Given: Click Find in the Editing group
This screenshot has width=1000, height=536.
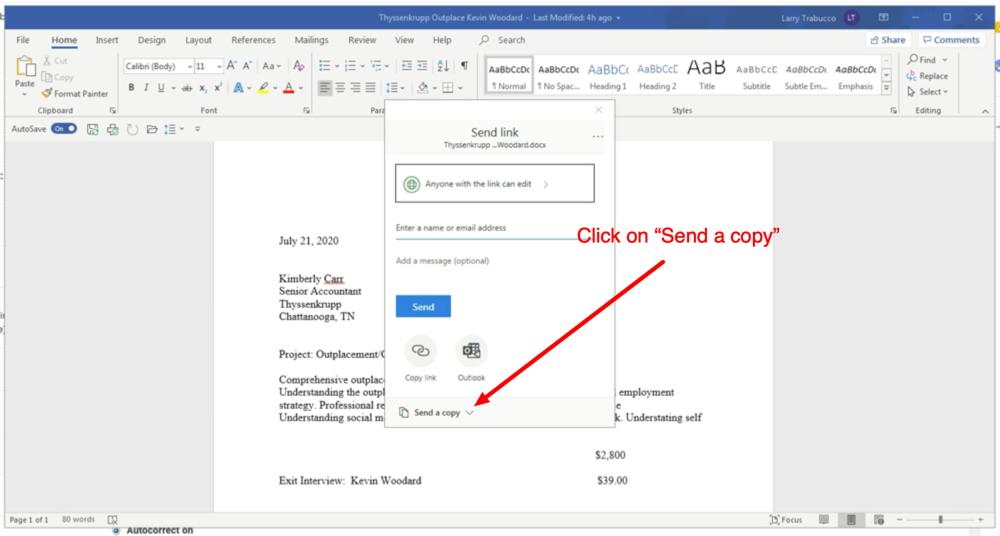Looking at the screenshot, I should pos(927,59).
